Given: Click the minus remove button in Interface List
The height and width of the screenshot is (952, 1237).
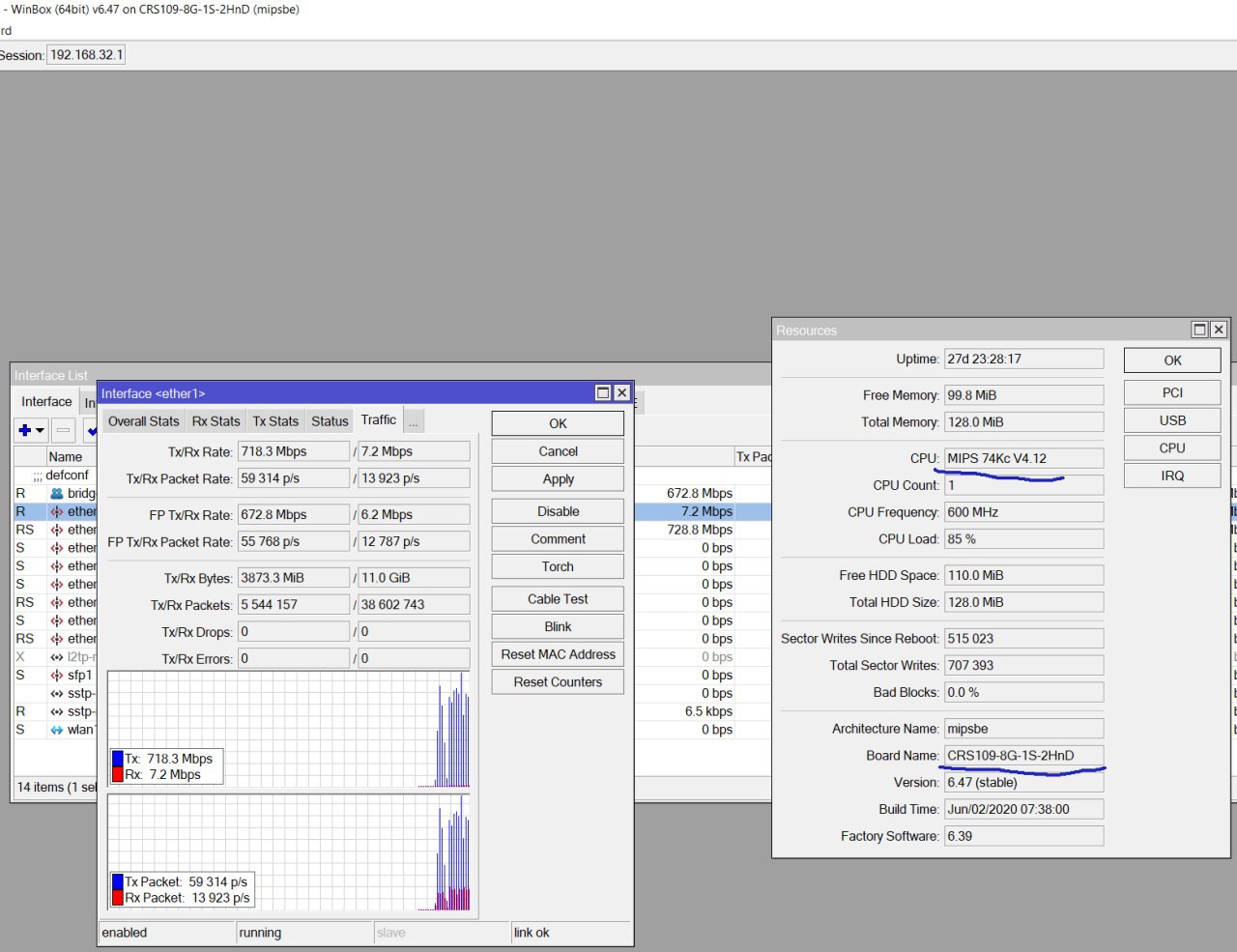Looking at the screenshot, I should (x=63, y=430).
